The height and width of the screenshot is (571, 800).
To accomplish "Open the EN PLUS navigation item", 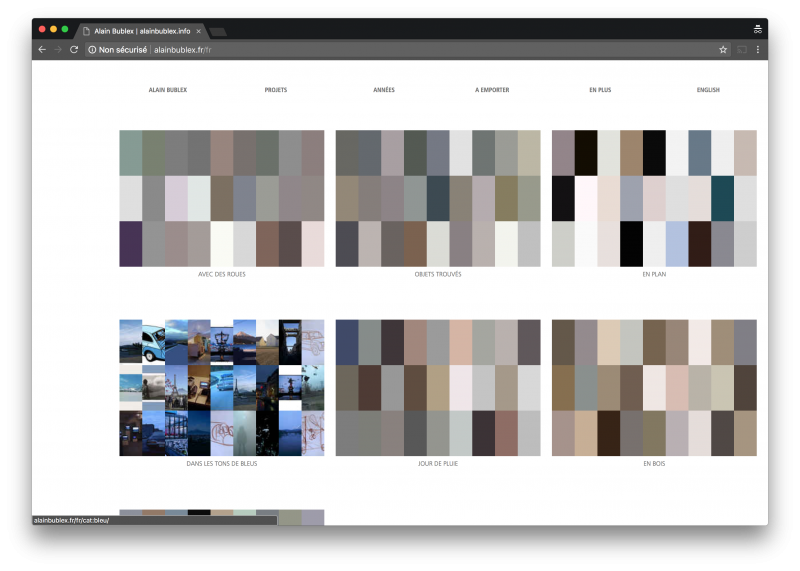I will point(600,90).
